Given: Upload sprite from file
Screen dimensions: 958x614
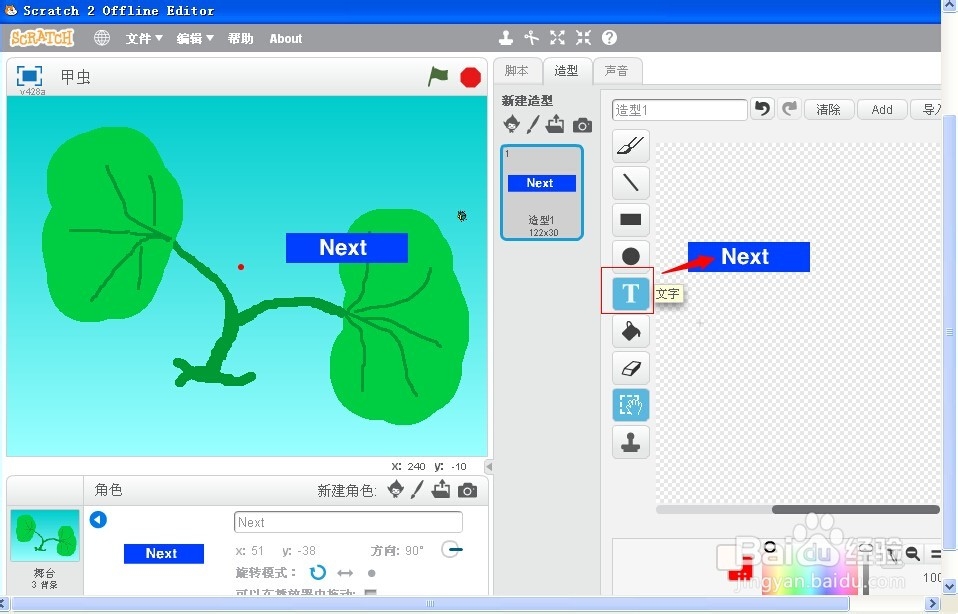Looking at the screenshot, I should pyautogui.click(x=440, y=489).
